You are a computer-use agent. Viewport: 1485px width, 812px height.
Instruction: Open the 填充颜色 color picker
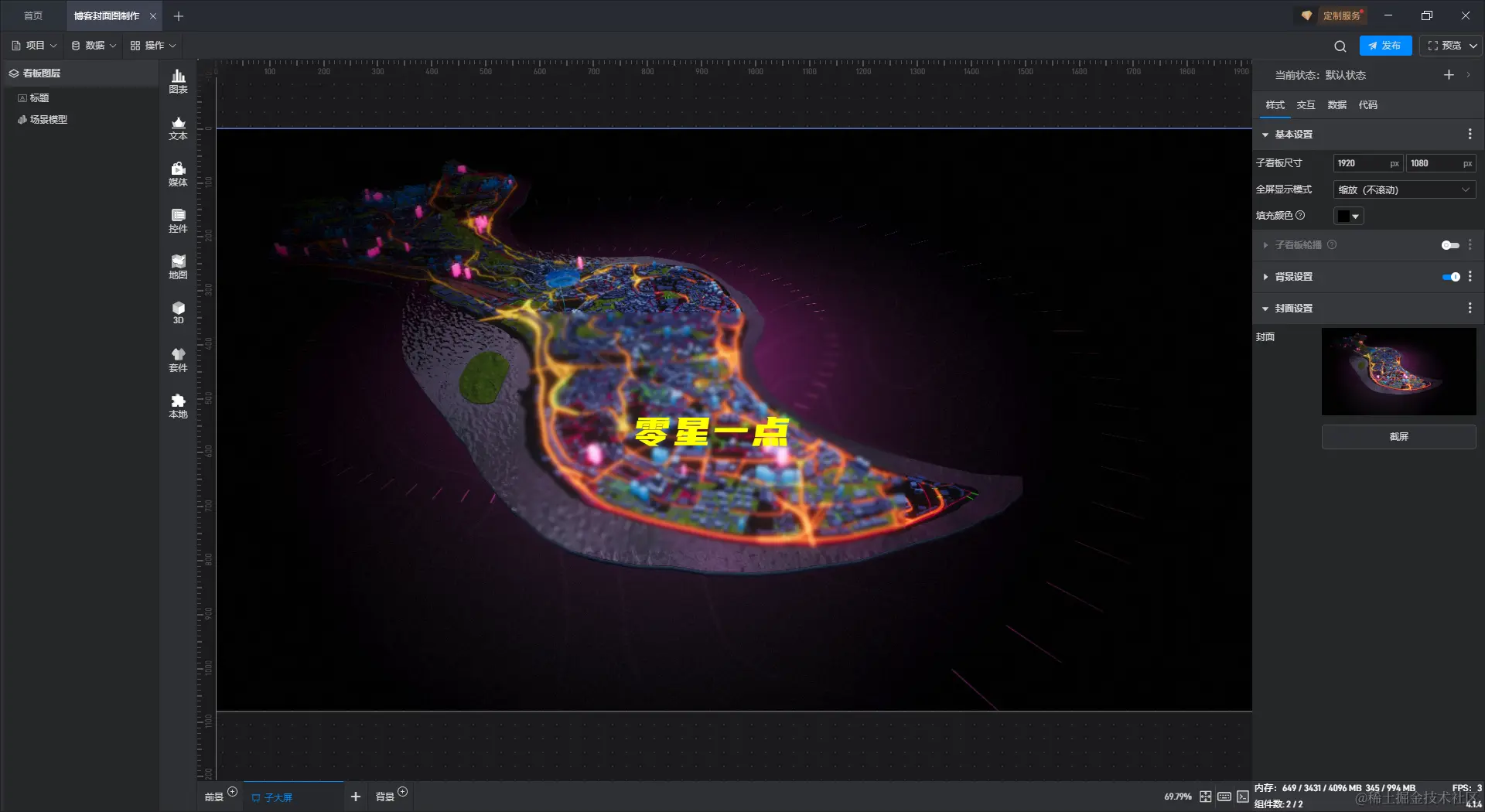(x=1348, y=217)
